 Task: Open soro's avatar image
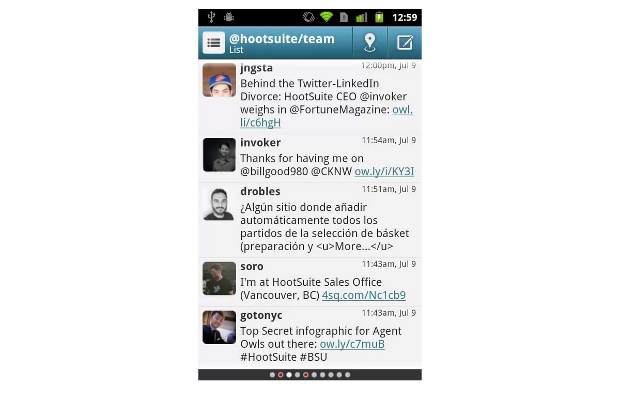(x=219, y=279)
